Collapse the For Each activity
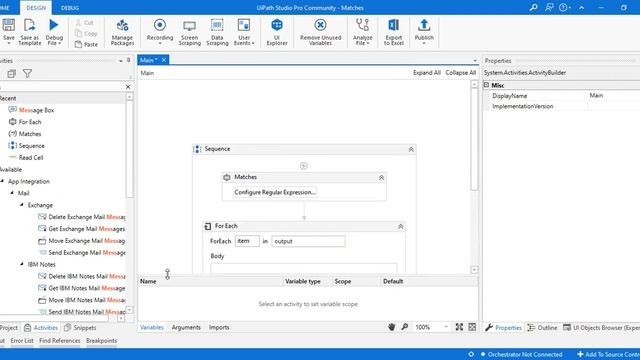Image resolution: width=640 pixels, height=360 pixels. tap(401, 226)
